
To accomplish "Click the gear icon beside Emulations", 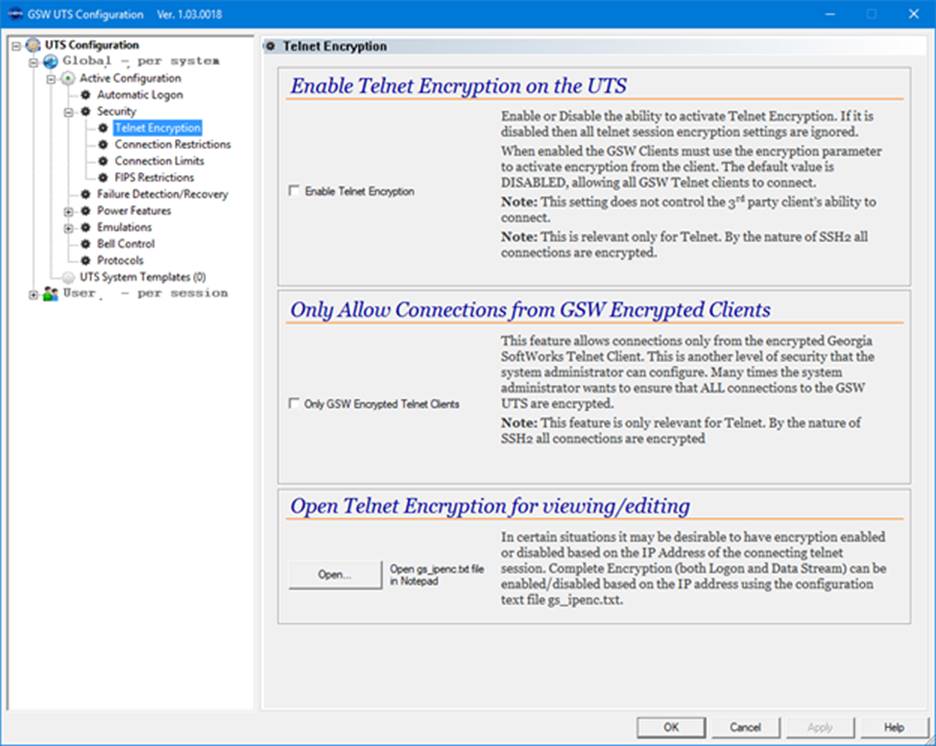I will [85, 227].
